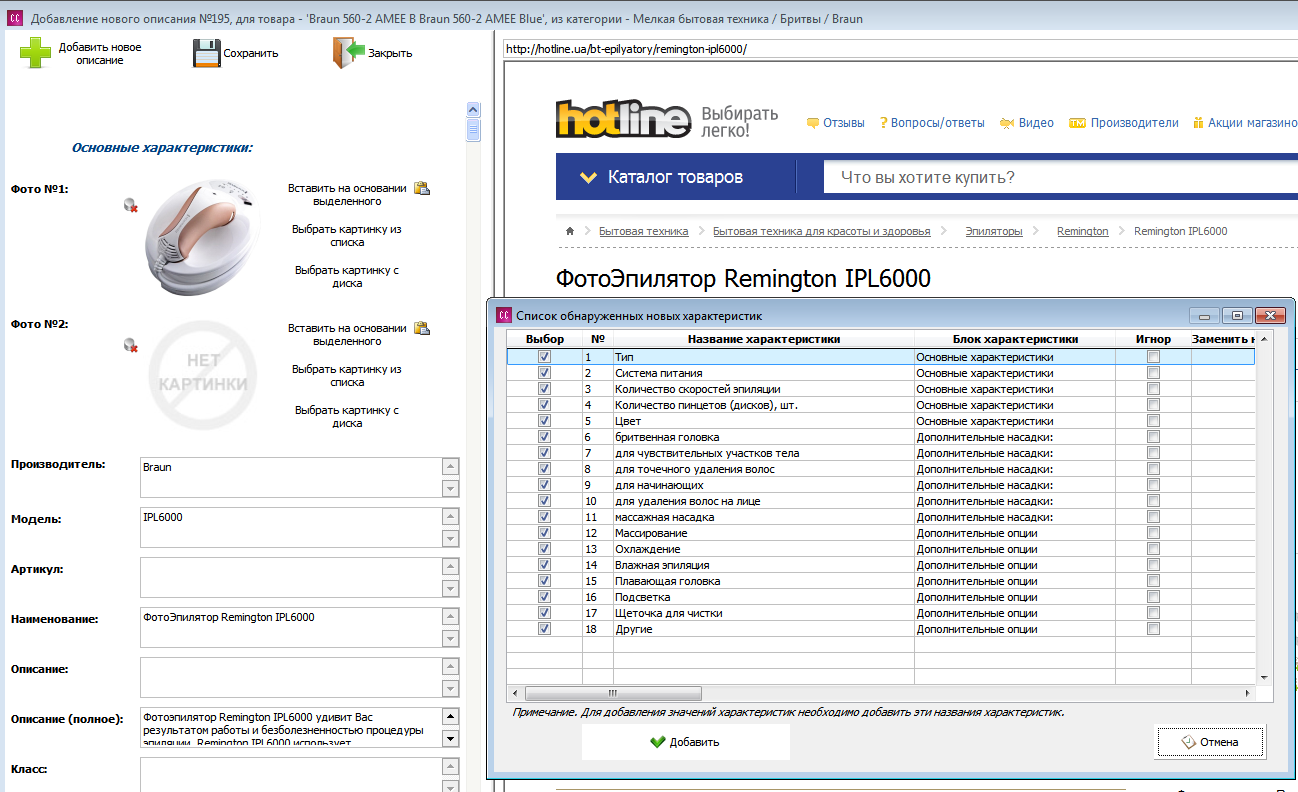Open Отзывы tab on hotline page
This screenshot has width=1298, height=792.
[x=836, y=123]
